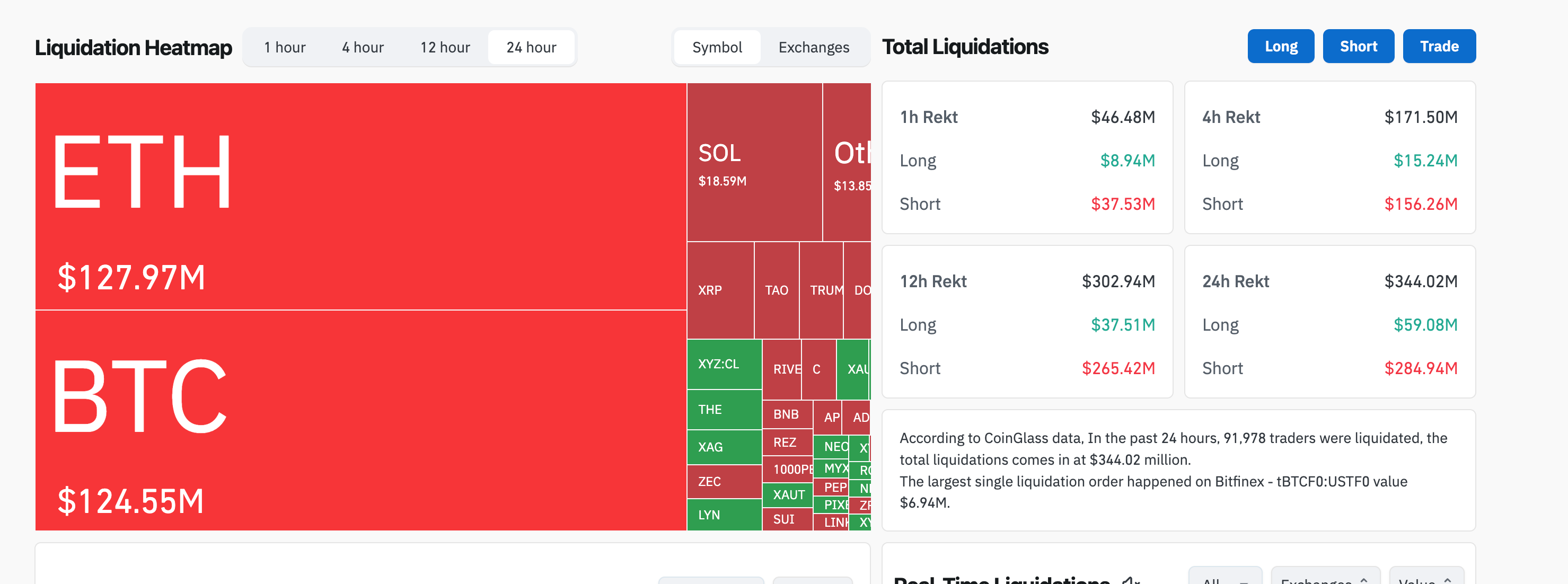Click the green XYZ:CL tile
Viewport: 1568px width, 584px height.
click(723, 365)
